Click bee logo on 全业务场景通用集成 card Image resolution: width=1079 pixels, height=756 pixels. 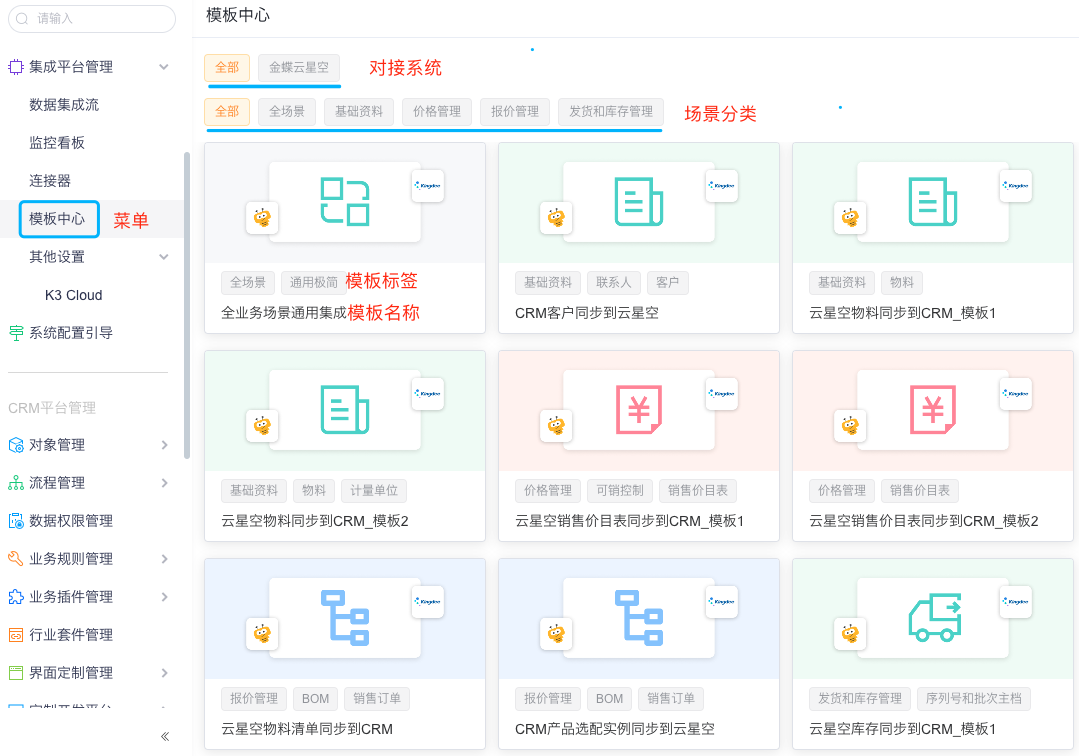coord(262,218)
